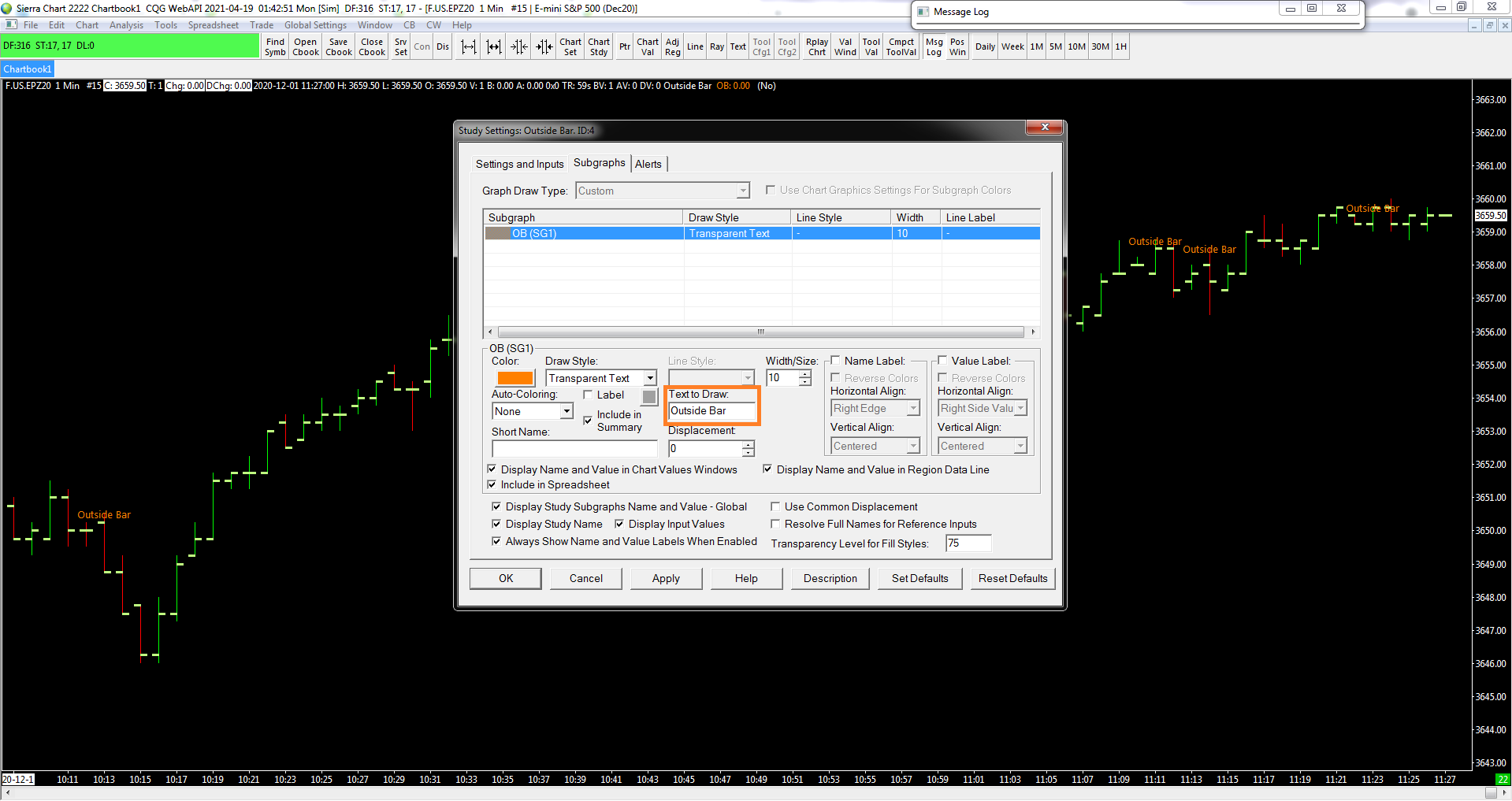Open the Draw Style dropdown

[x=650, y=378]
